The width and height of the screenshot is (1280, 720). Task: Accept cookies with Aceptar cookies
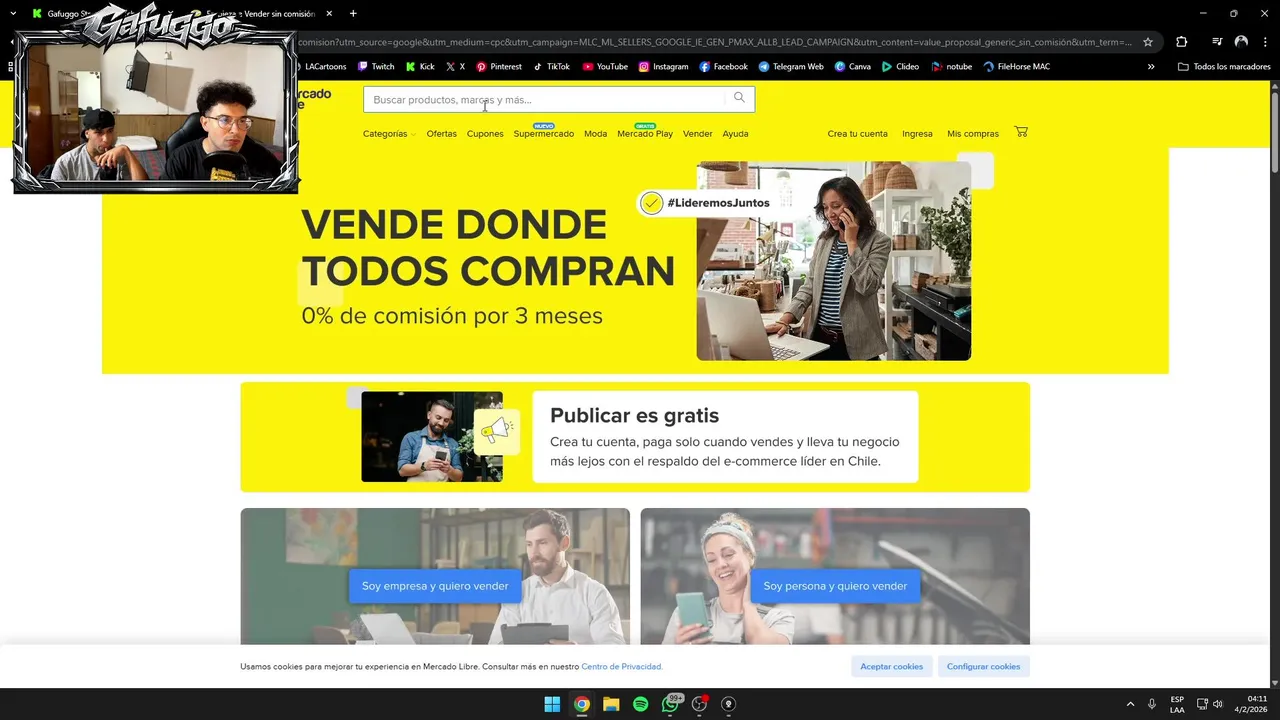click(x=892, y=666)
